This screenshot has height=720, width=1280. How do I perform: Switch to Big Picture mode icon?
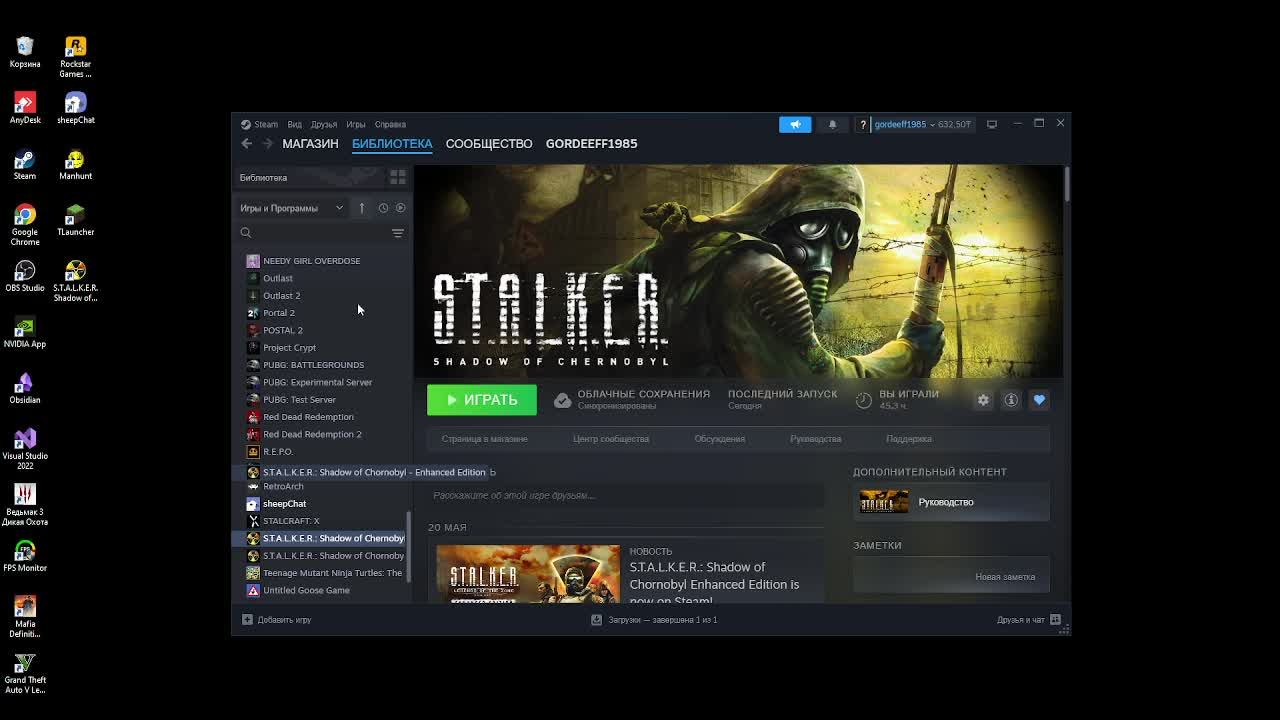[x=992, y=124]
